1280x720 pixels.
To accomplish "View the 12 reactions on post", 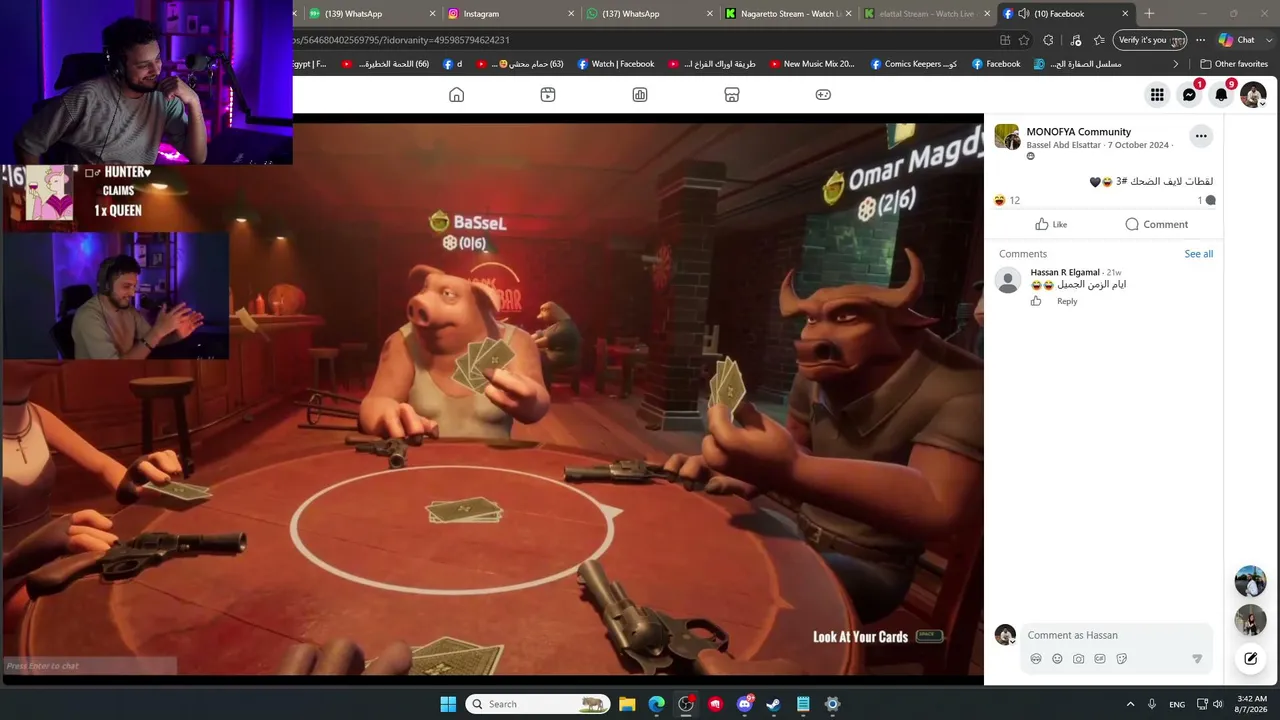I will (x=1007, y=200).
